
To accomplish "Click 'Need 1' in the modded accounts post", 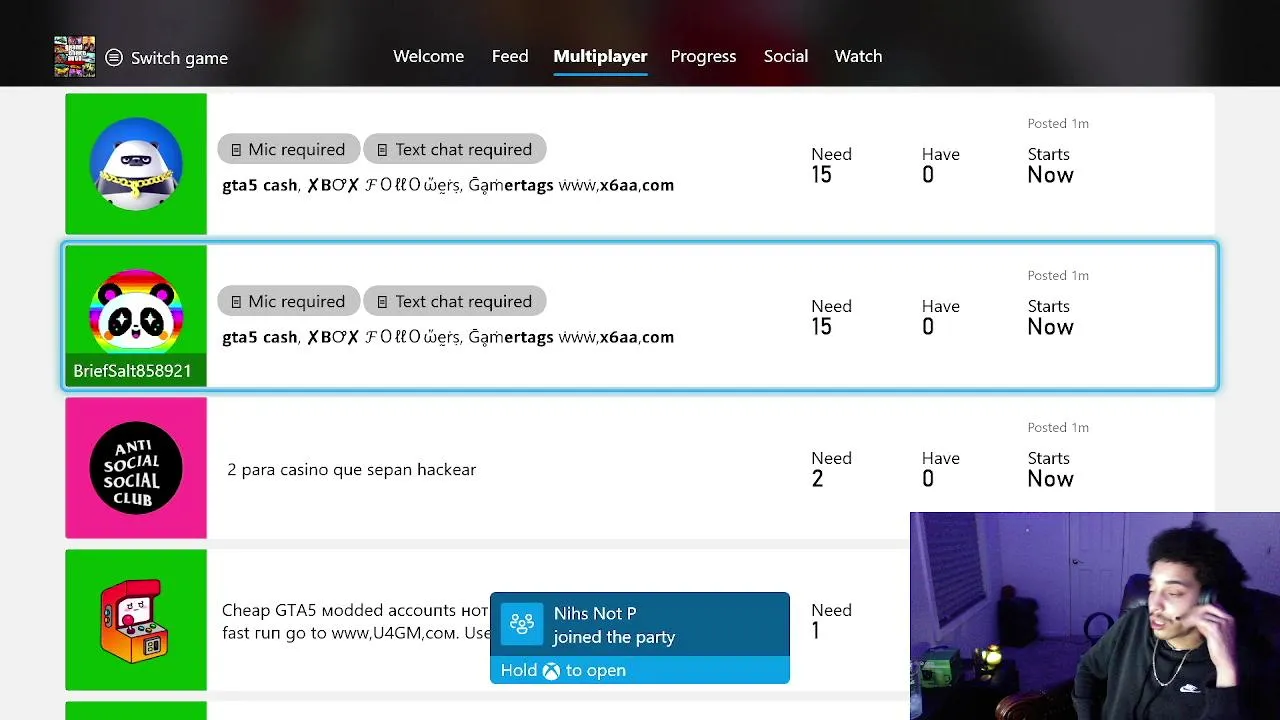I will click(x=831, y=621).
